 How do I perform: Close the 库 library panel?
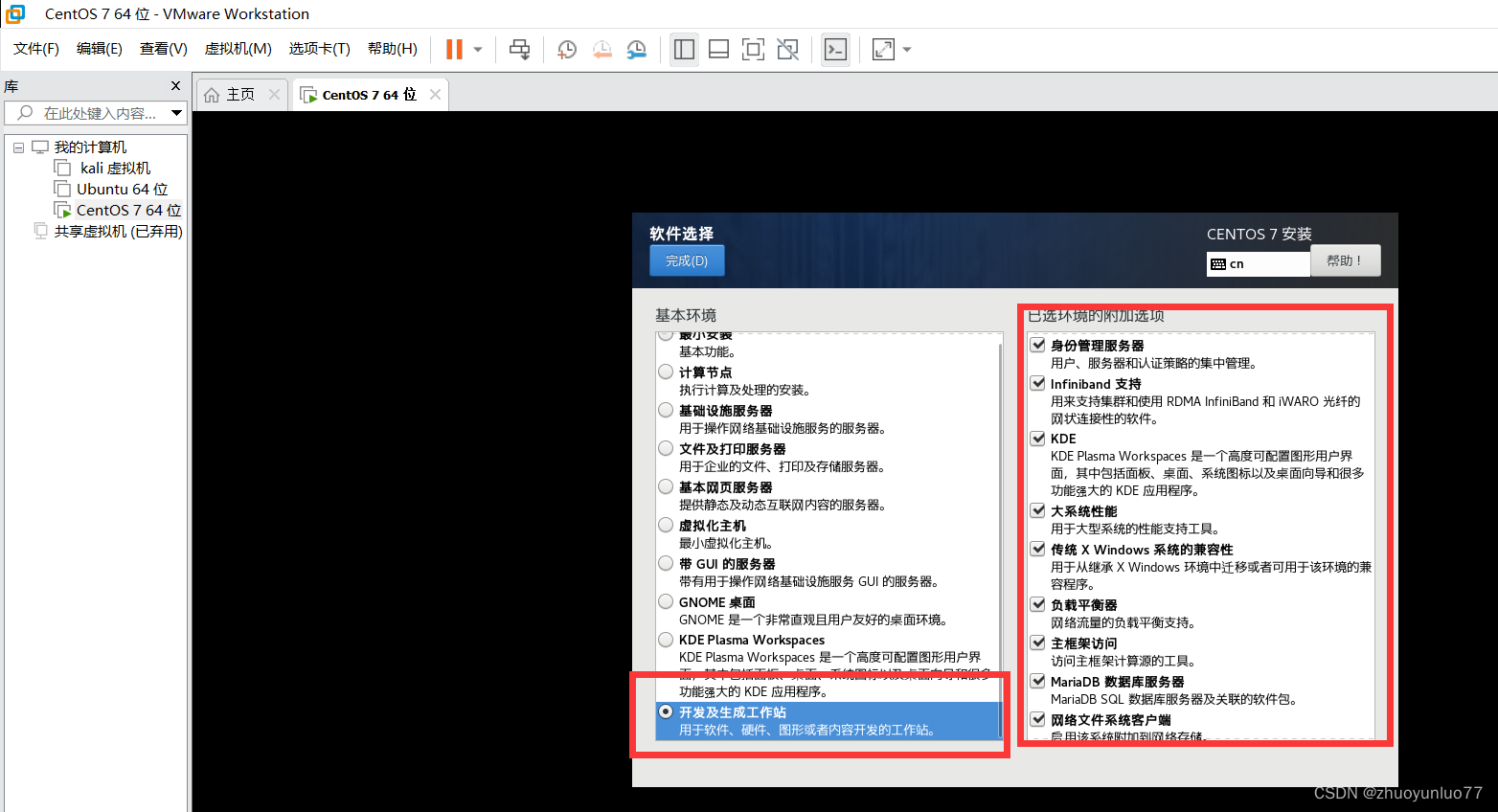pyautogui.click(x=175, y=86)
